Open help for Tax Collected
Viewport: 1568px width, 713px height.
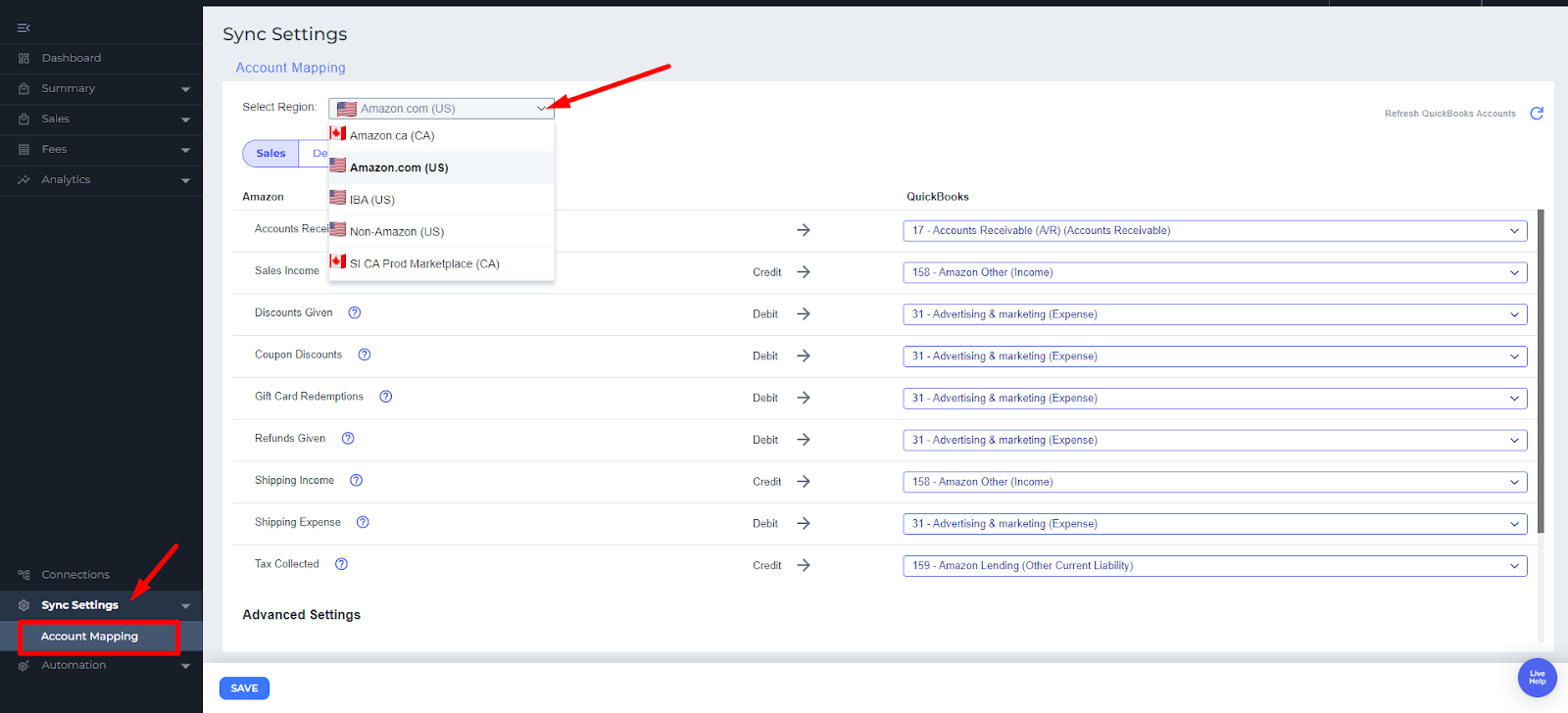342,564
